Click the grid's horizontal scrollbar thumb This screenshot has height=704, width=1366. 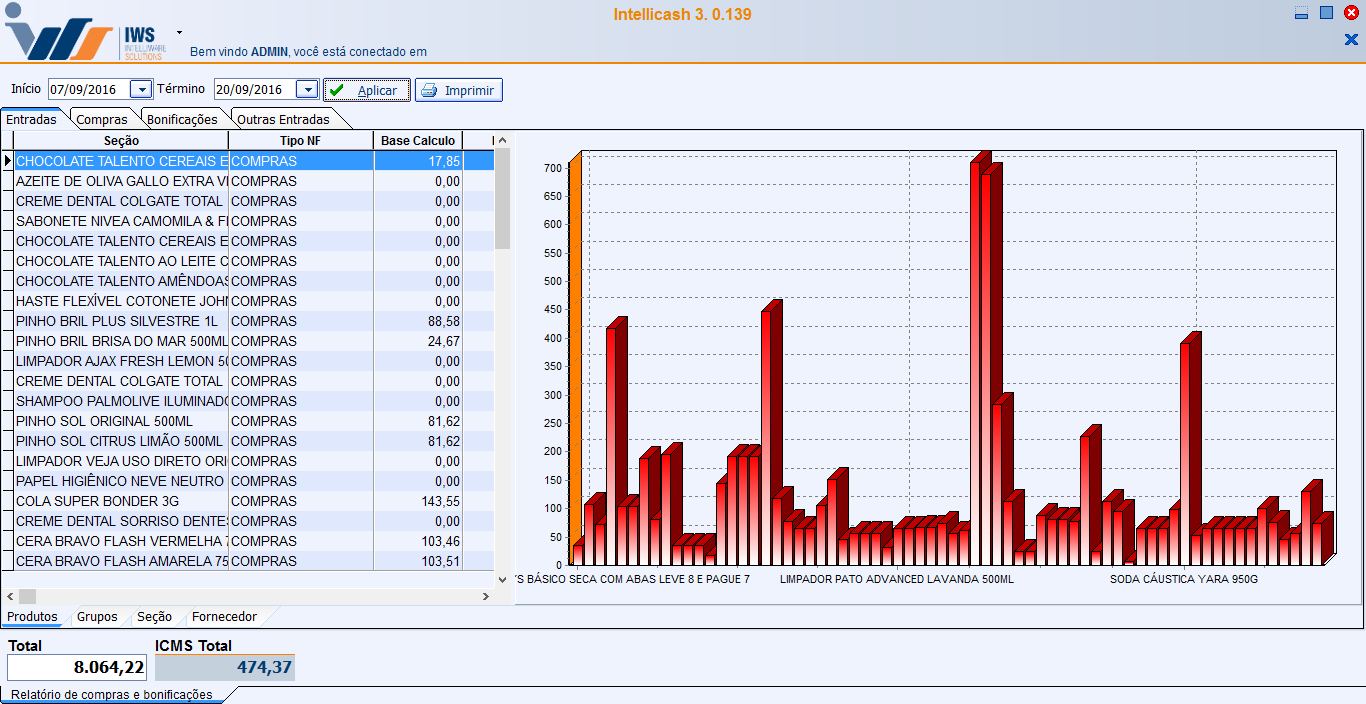pos(27,596)
